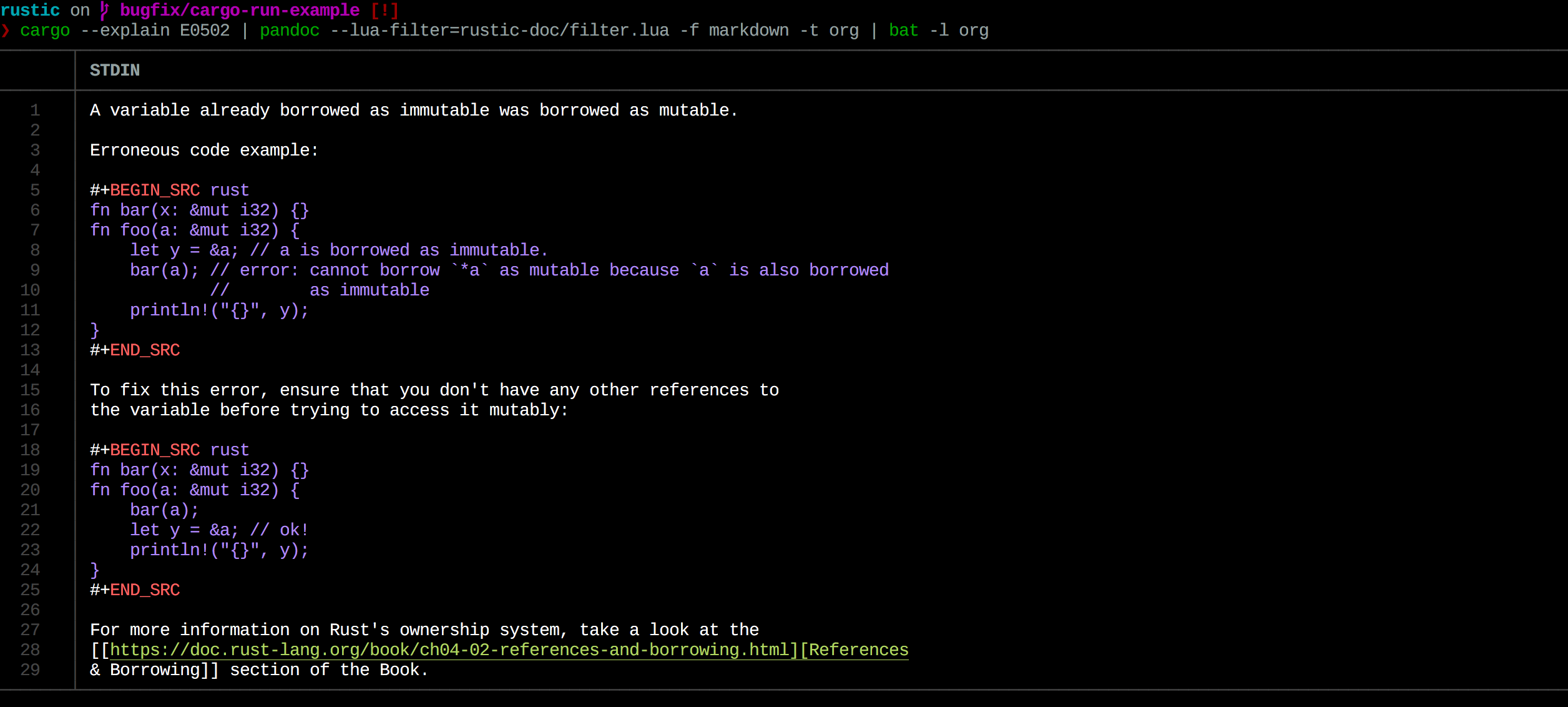Click the cargo command in the command line
Screen dimensions: 1568x707
pyautogui.click(x=44, y=30)
